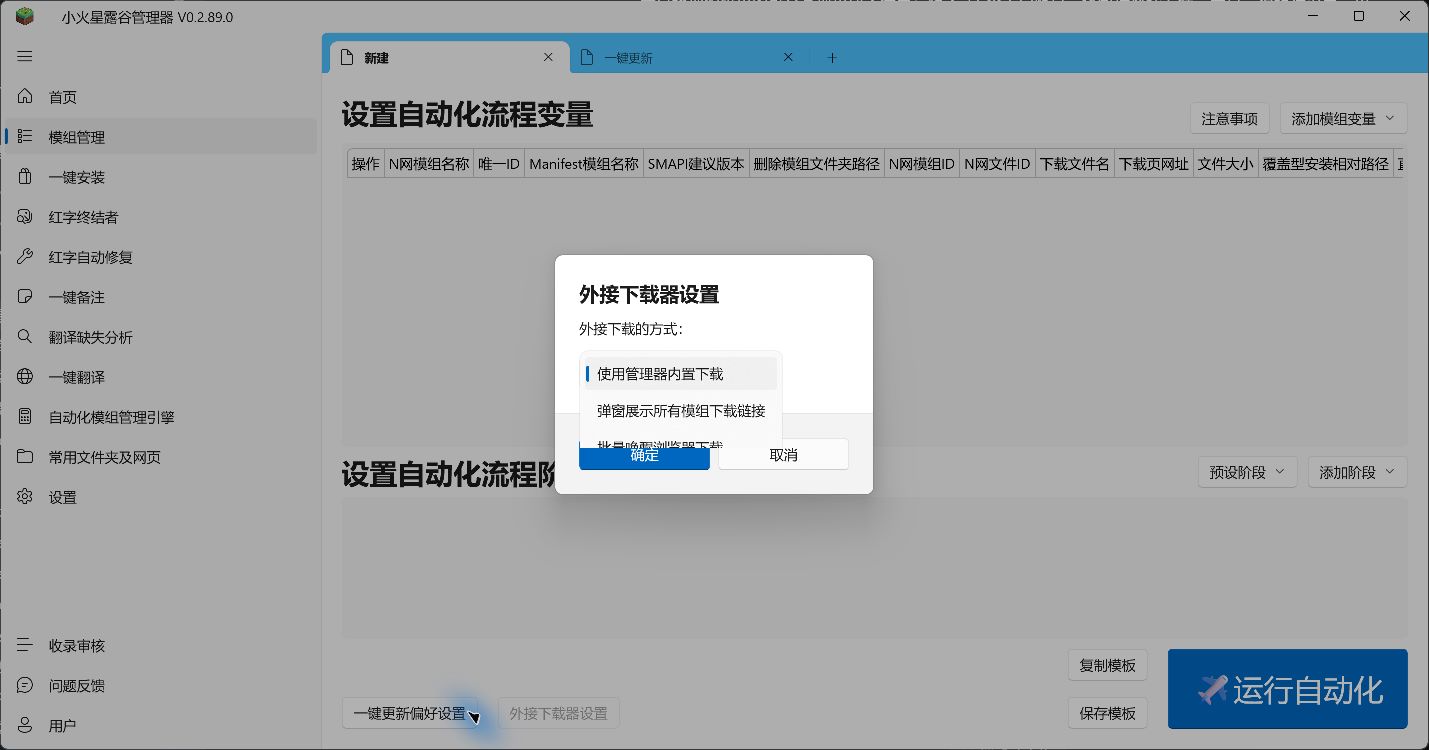Maximize the application window
This screenshot has height=750, width=1429.
click(x=1359, y=16)
